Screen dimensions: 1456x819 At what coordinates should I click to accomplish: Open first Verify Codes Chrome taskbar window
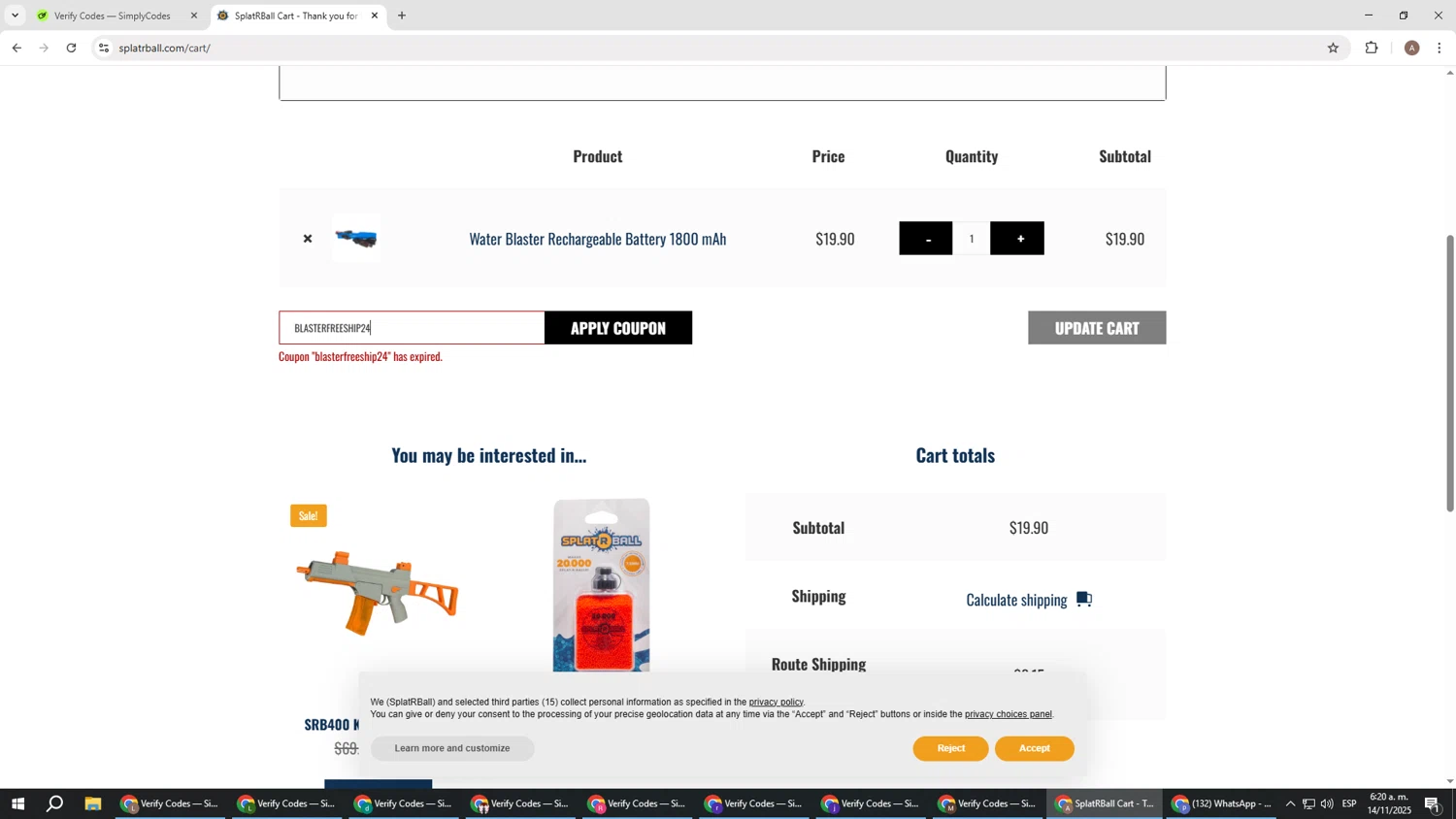click(x=169, y=803)
